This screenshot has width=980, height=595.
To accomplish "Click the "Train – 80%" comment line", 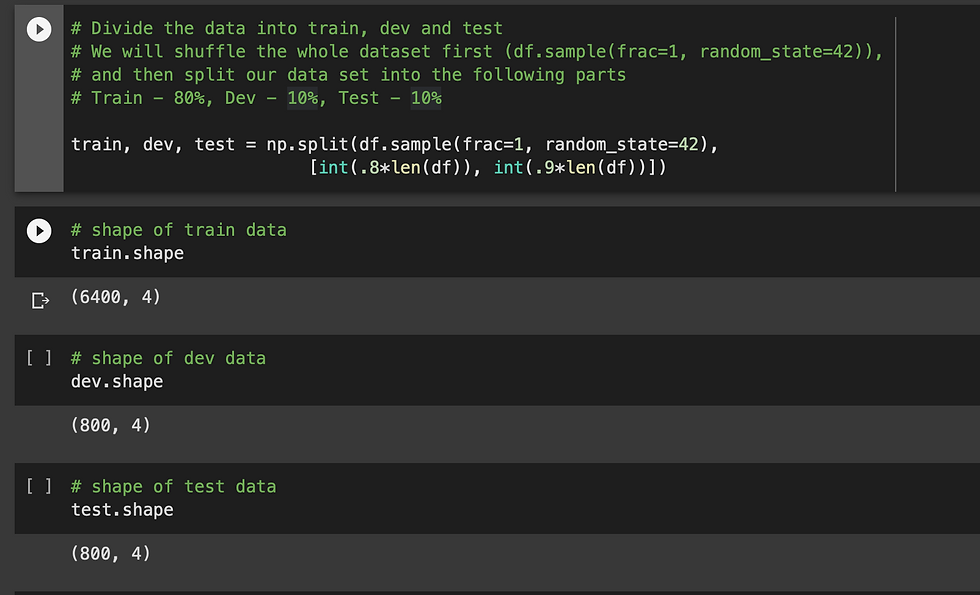I will point(256,98).
